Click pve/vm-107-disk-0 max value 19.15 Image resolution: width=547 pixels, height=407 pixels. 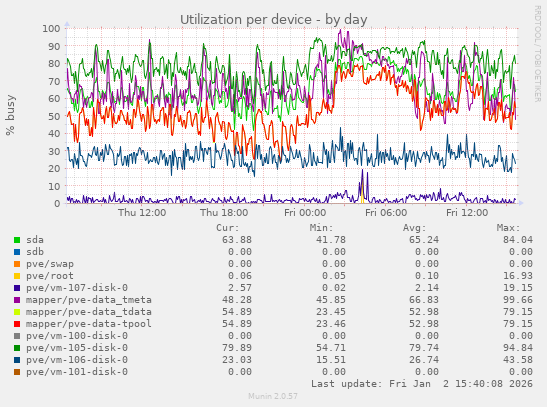click(x=518, y=288)
